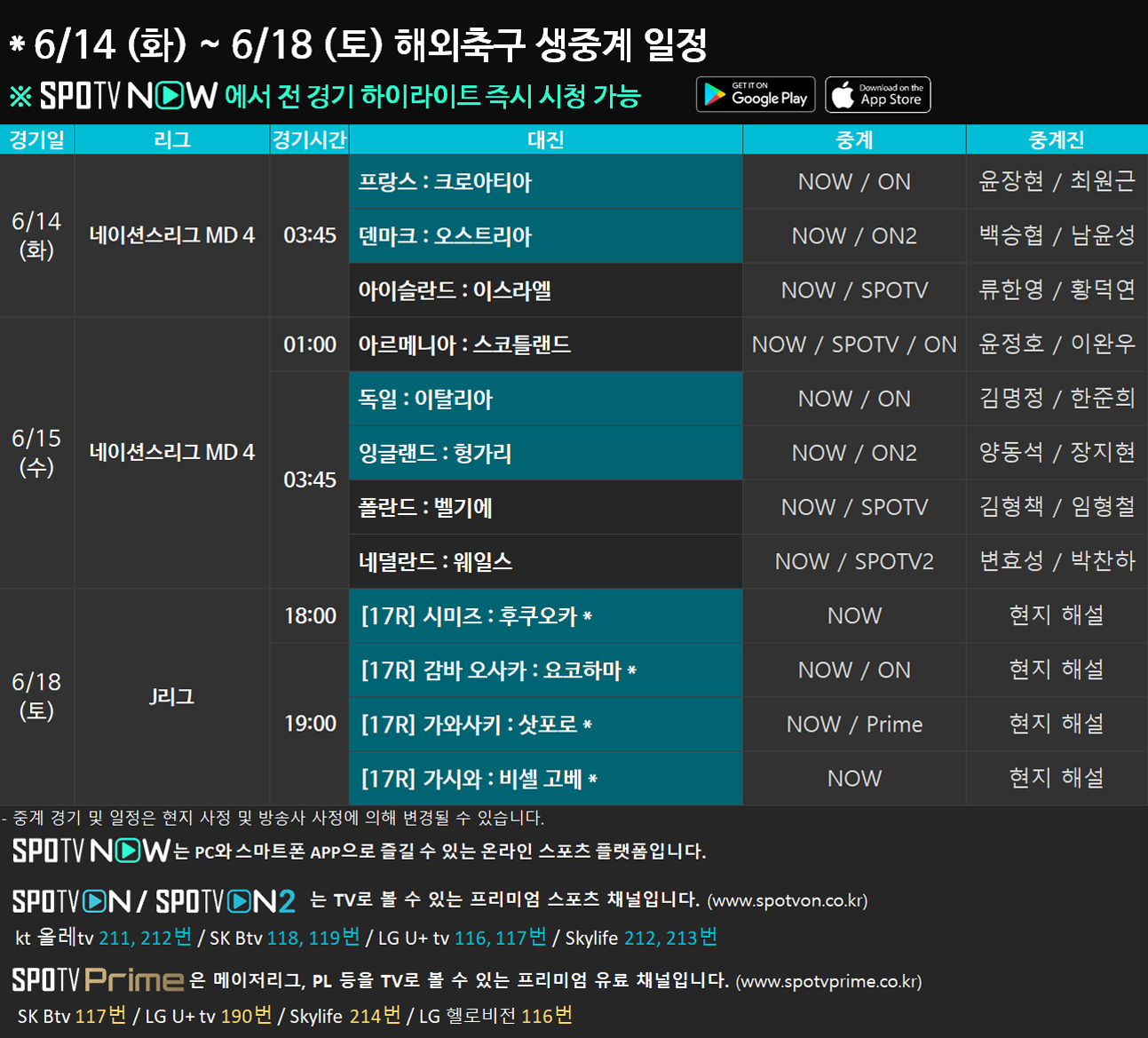The width and height of the screenshot is (1148, 1038).
Task: Click the 경기일 column header
Action: (x=36, y=139)
